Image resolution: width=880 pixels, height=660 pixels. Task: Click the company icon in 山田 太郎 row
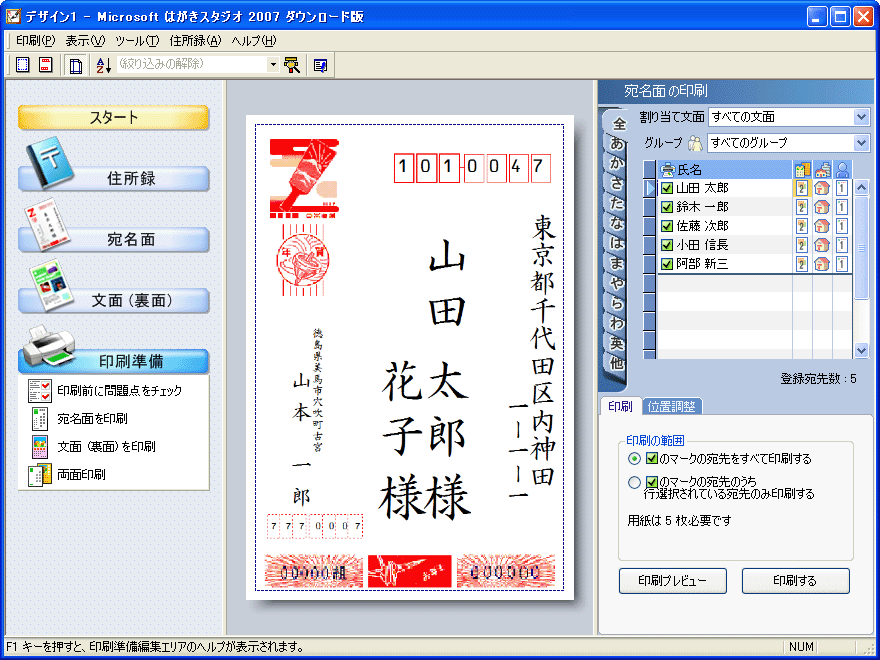[802, 189]
